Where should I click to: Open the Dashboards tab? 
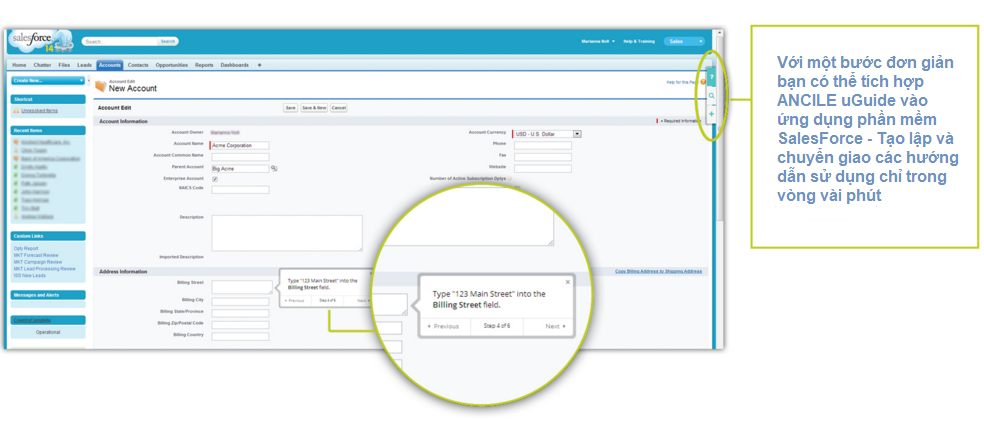click(x=235, y=65)
